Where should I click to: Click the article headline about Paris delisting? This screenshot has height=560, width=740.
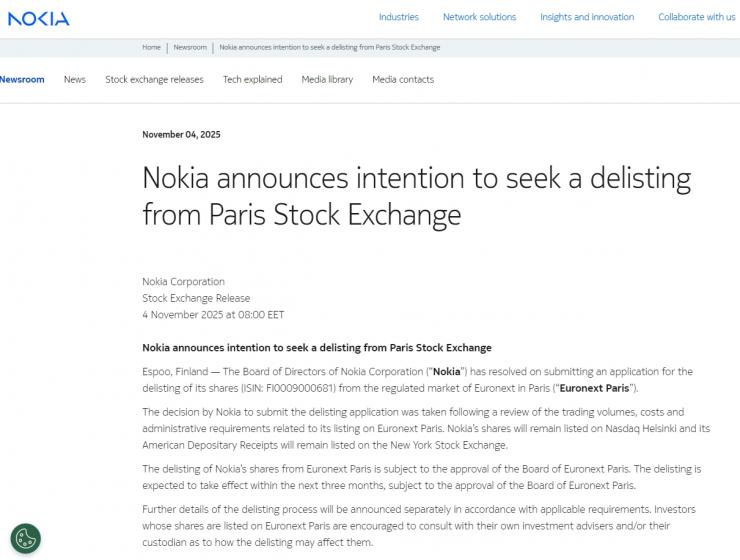pos(416,196)
